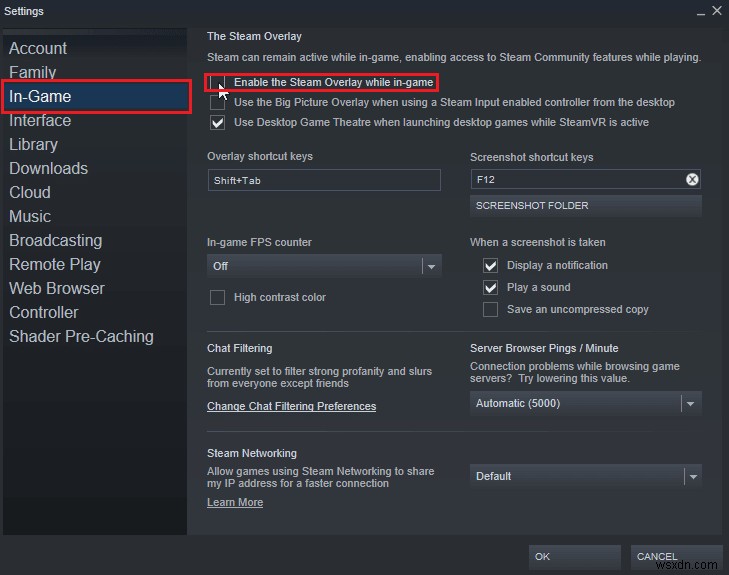Open the Cloud settings section

click(x=30, y=192)
